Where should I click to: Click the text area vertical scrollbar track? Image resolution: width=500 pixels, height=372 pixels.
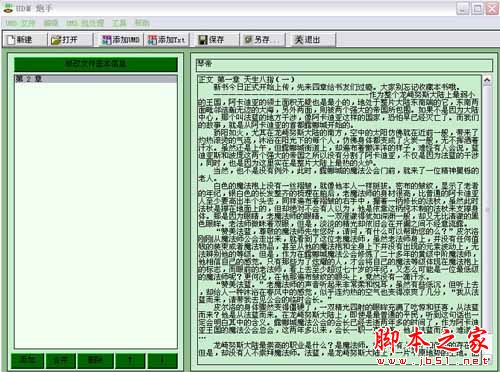(x=487, y=220)
